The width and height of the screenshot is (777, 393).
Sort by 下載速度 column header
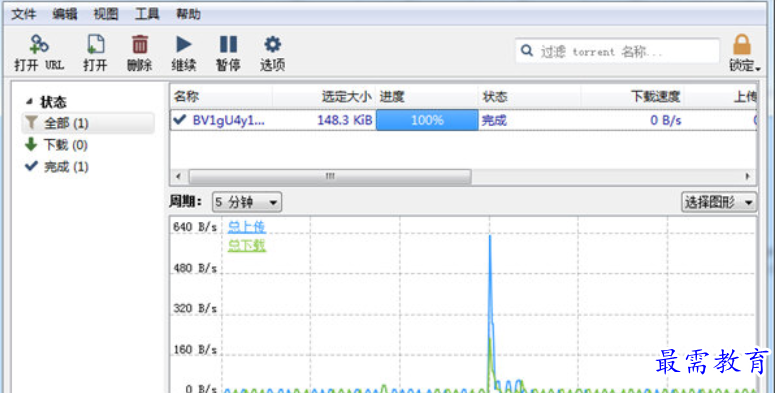pos(633,96)
